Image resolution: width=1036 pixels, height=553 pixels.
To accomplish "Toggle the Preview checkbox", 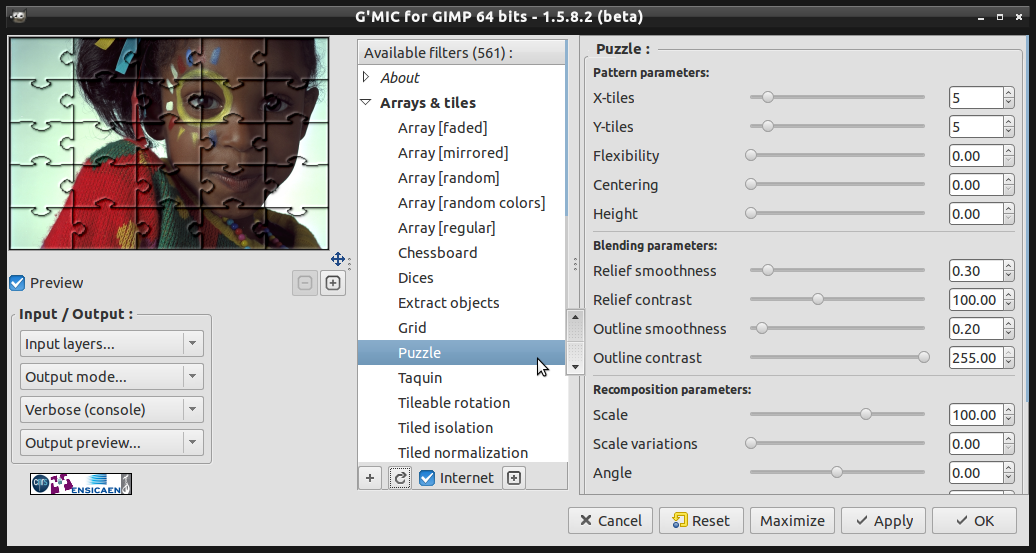I will [17, 283].
